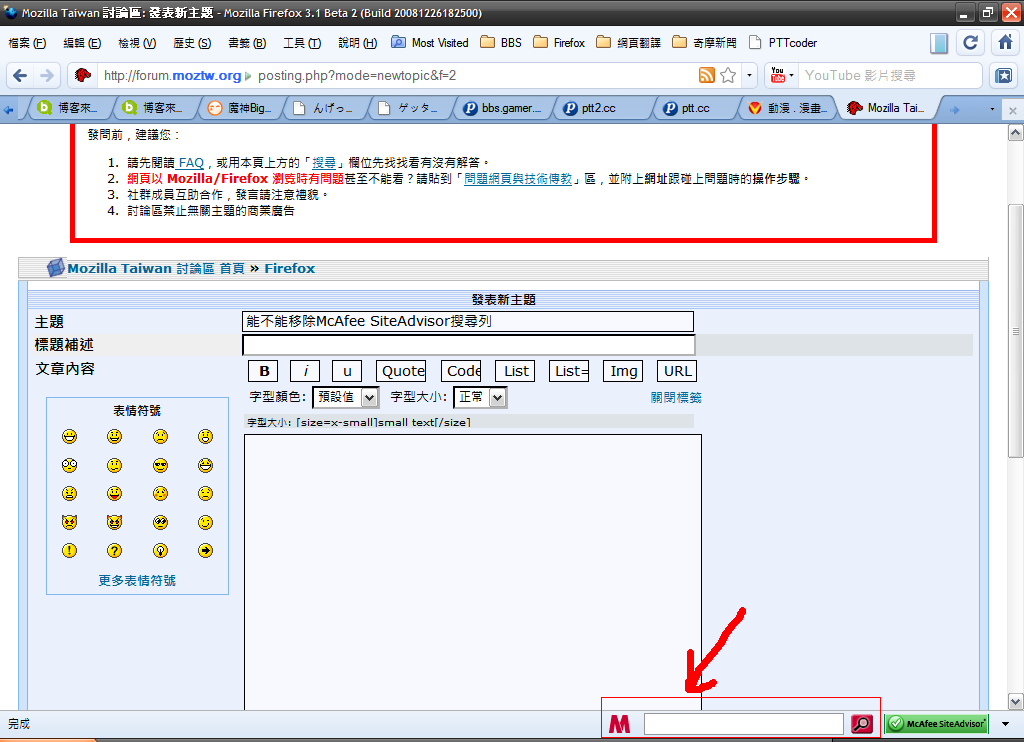
Task: Open the McAfee SiteAdvisor status button
Action: tap(937, 724)
